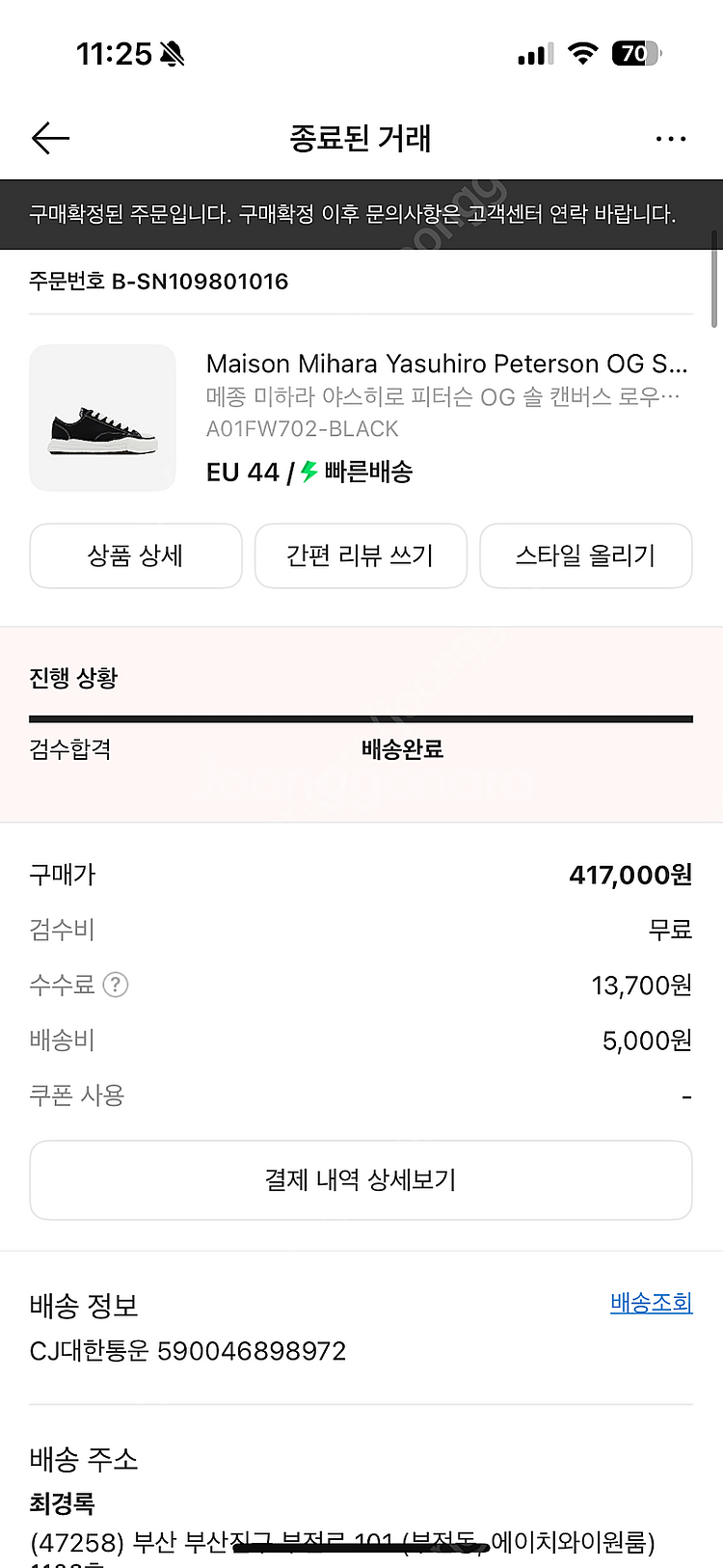Tap the Maison Mihara Yasuhiro product title
723x1568 pixels.
[446, 364]
